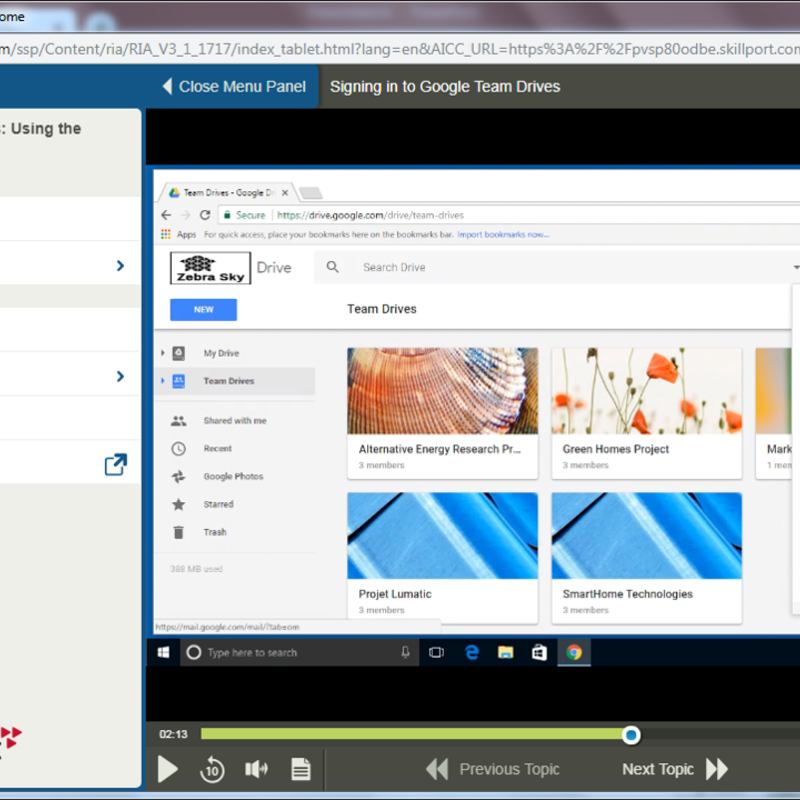Screen dimensions: 800x800
Task: Expand the second menu panel chevron
Action: [x=120, y=377]
